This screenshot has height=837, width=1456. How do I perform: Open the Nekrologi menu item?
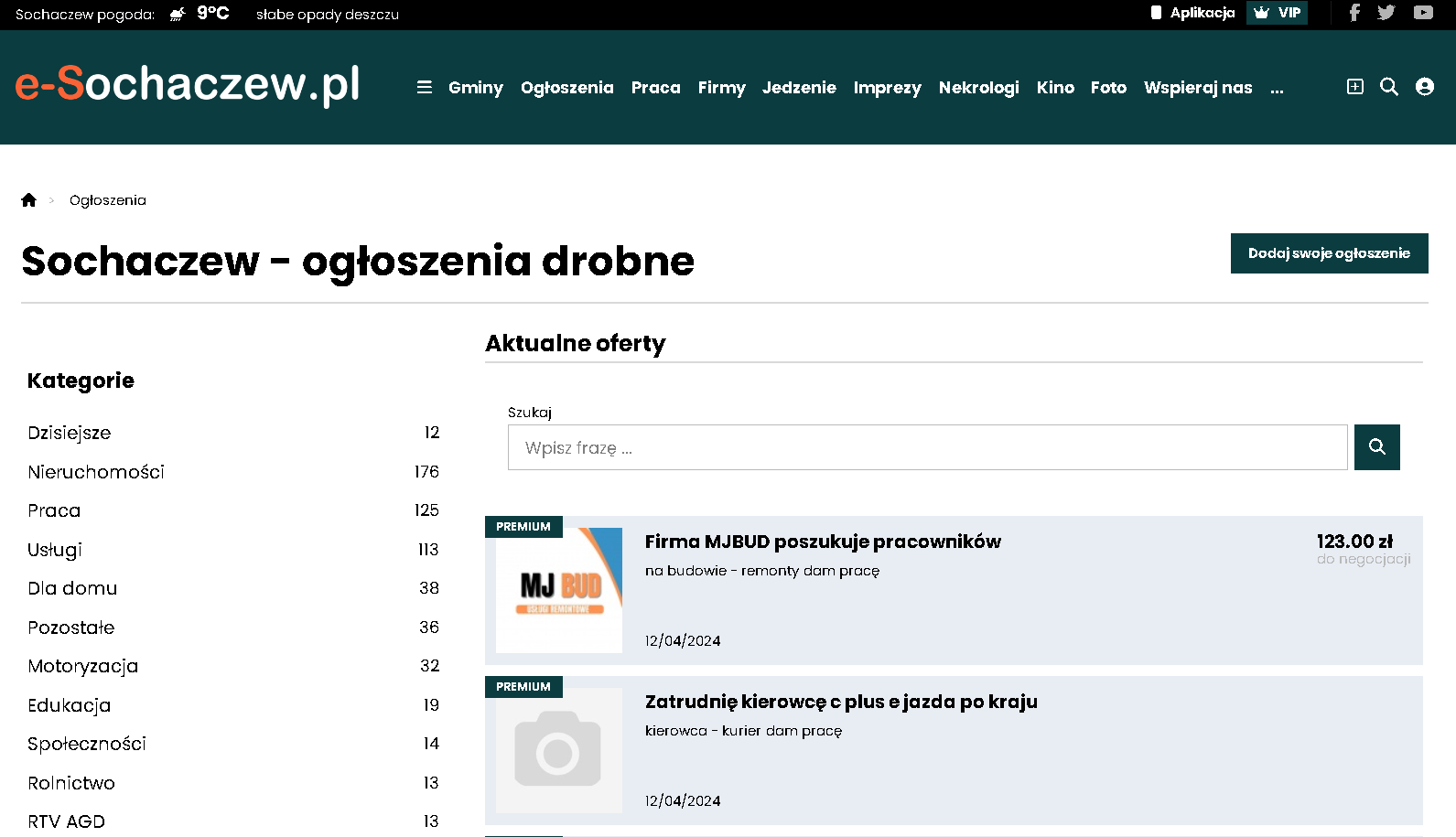pos(978,88)
